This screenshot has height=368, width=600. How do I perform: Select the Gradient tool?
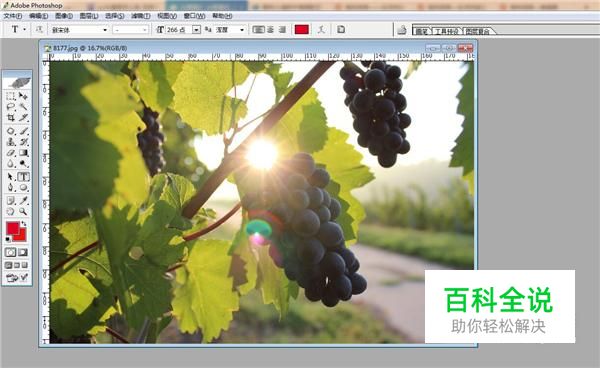point(24,153)
